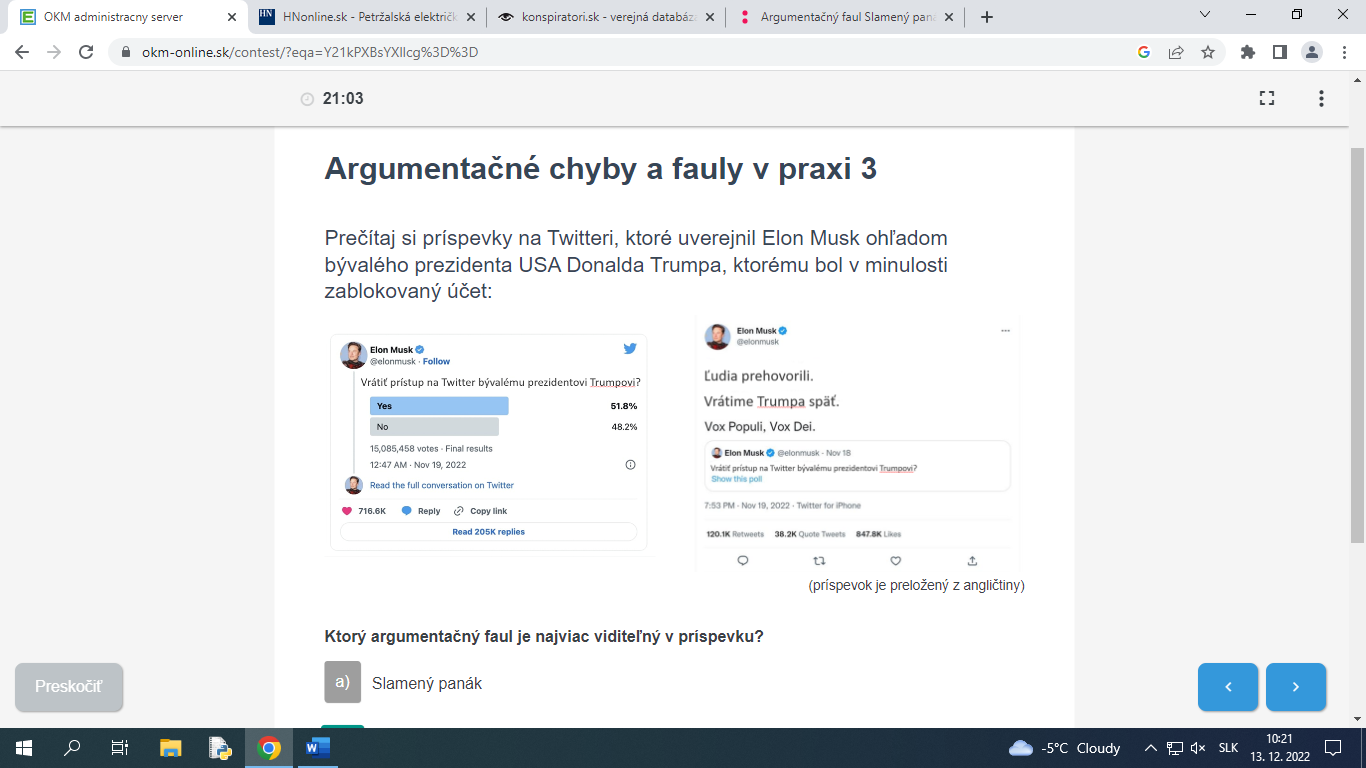Reload the page with the refresh icon
The image size is (1366, 768).
pyautogui.click(x=86, y=53)
